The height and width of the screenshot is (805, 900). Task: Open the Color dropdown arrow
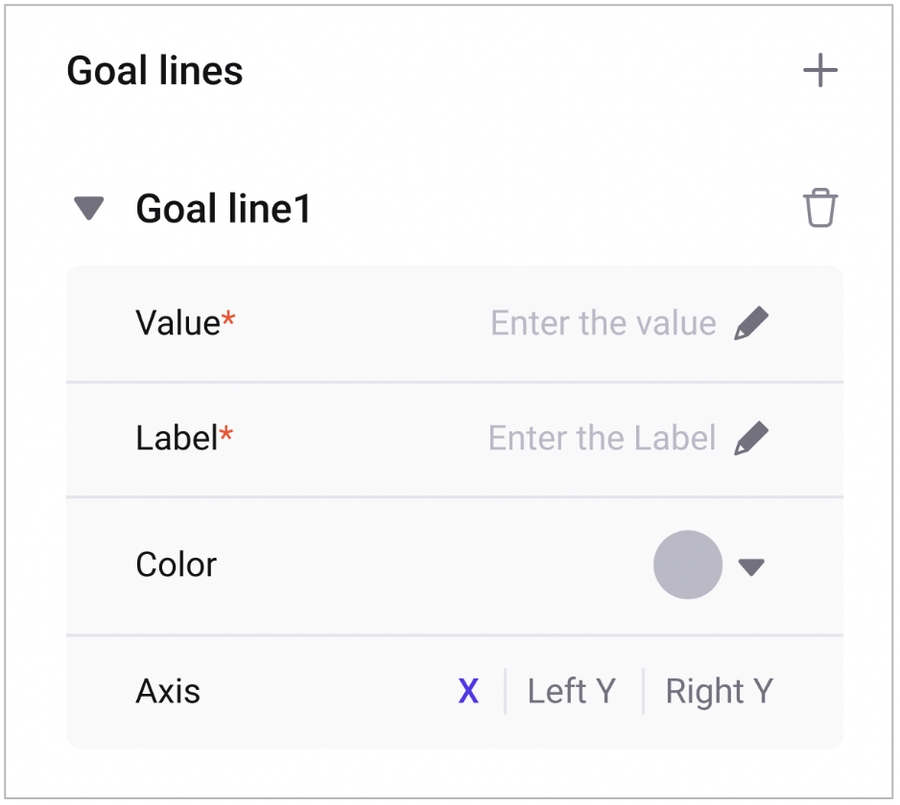pos(751,567)
